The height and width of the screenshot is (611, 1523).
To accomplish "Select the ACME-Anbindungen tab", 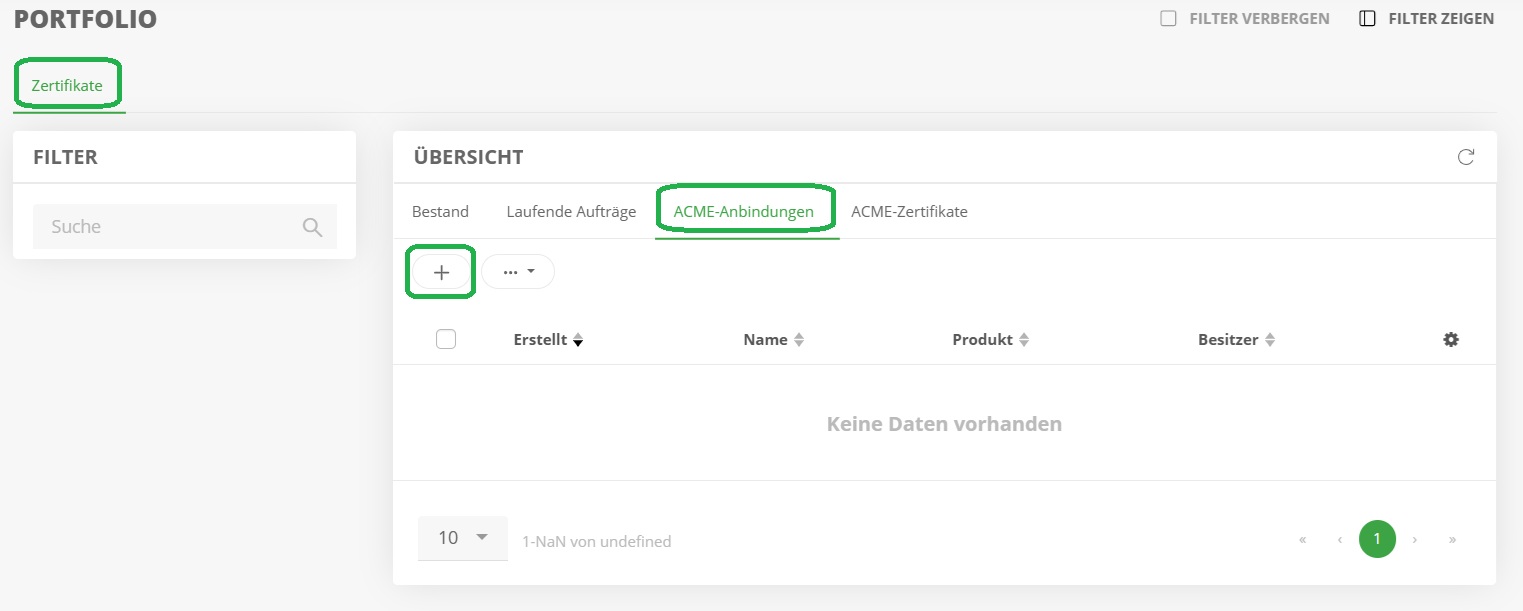I will [x=744, y=212].
